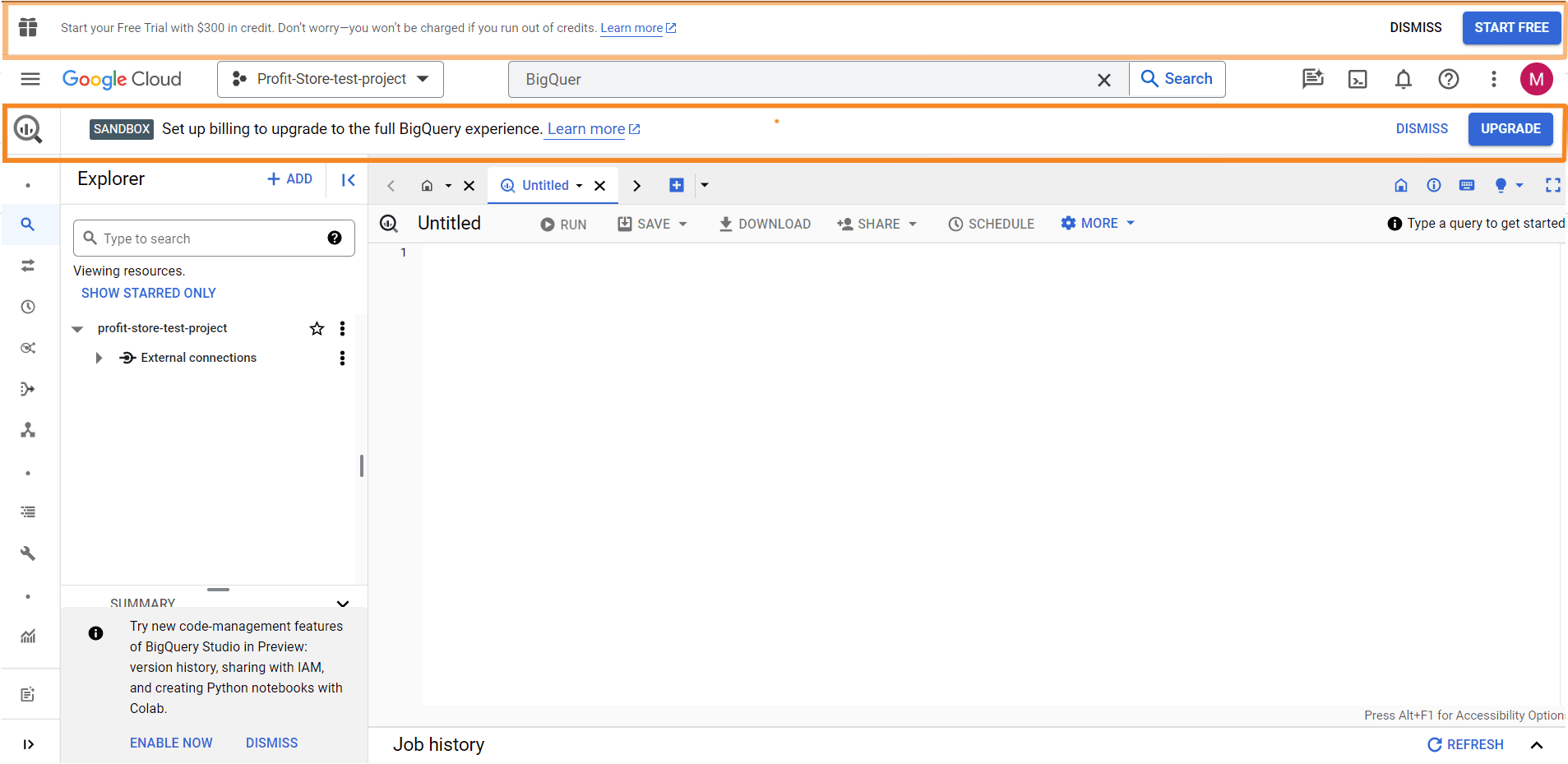Dismiss the sandbox billing banner
This screenshot has height=764, width=1568.
click(1422, 129)
